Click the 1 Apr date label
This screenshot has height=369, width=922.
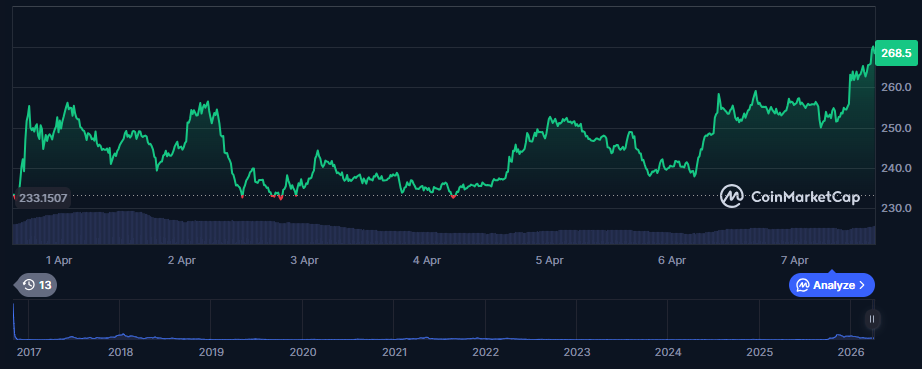click(59, 260)
